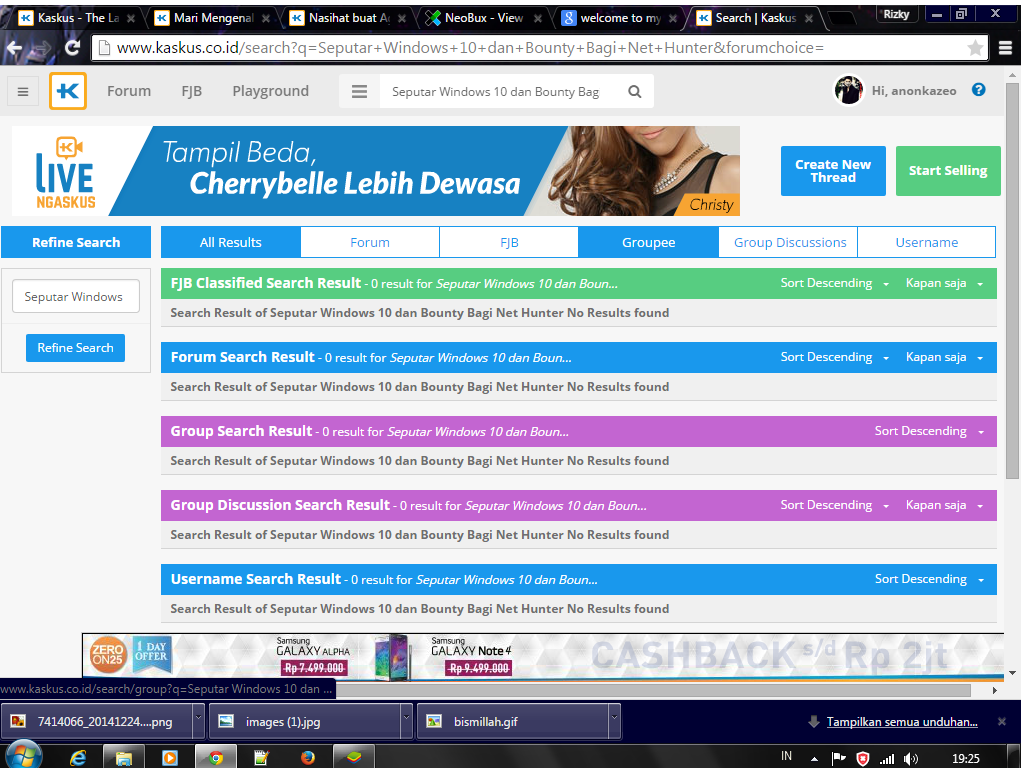Open Forum in top navigation
1024x768 pixels.
click(129, 91)
